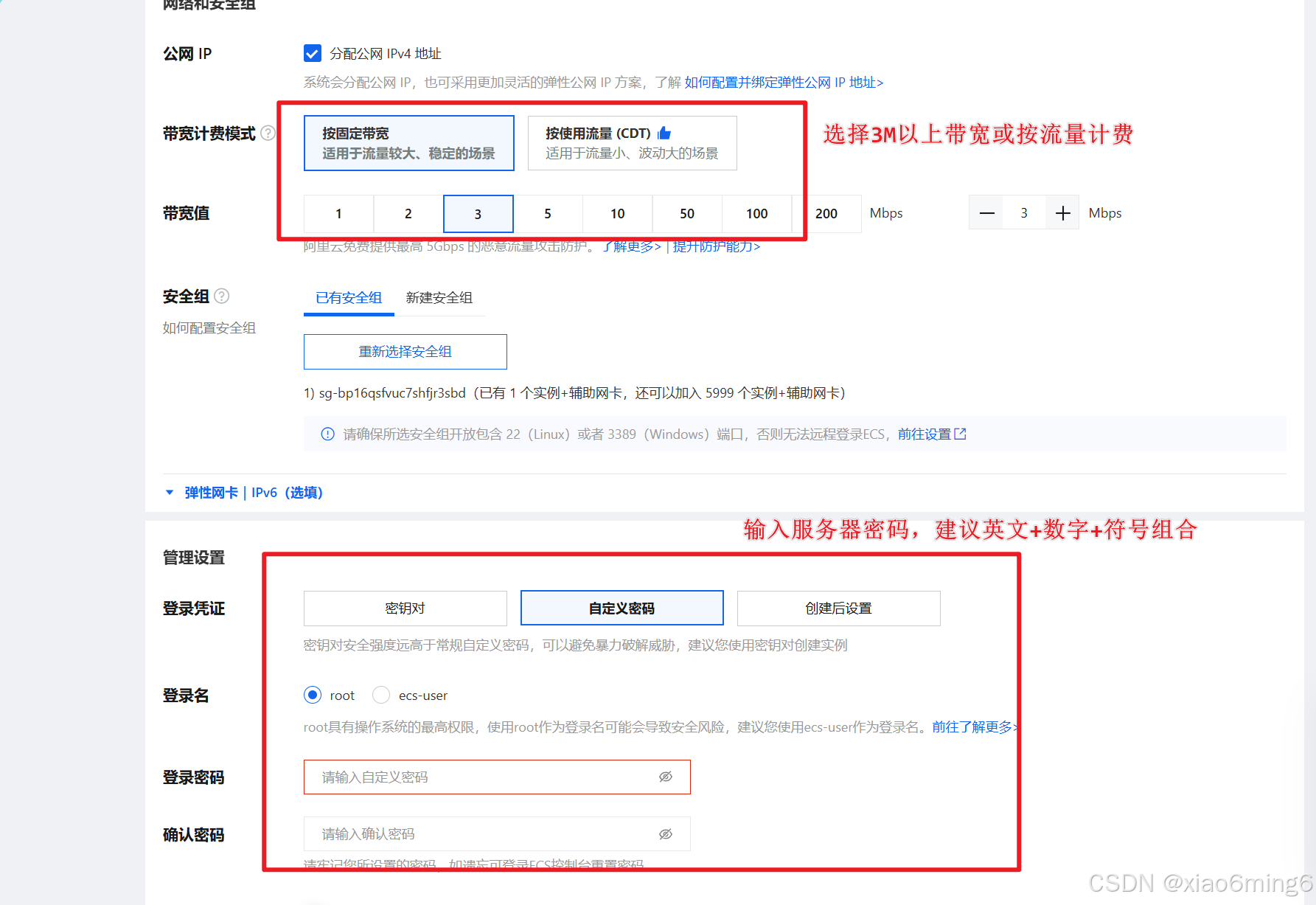Click the external link icon next to 前往设置
1316x905 pixels.
pos(960,434)
